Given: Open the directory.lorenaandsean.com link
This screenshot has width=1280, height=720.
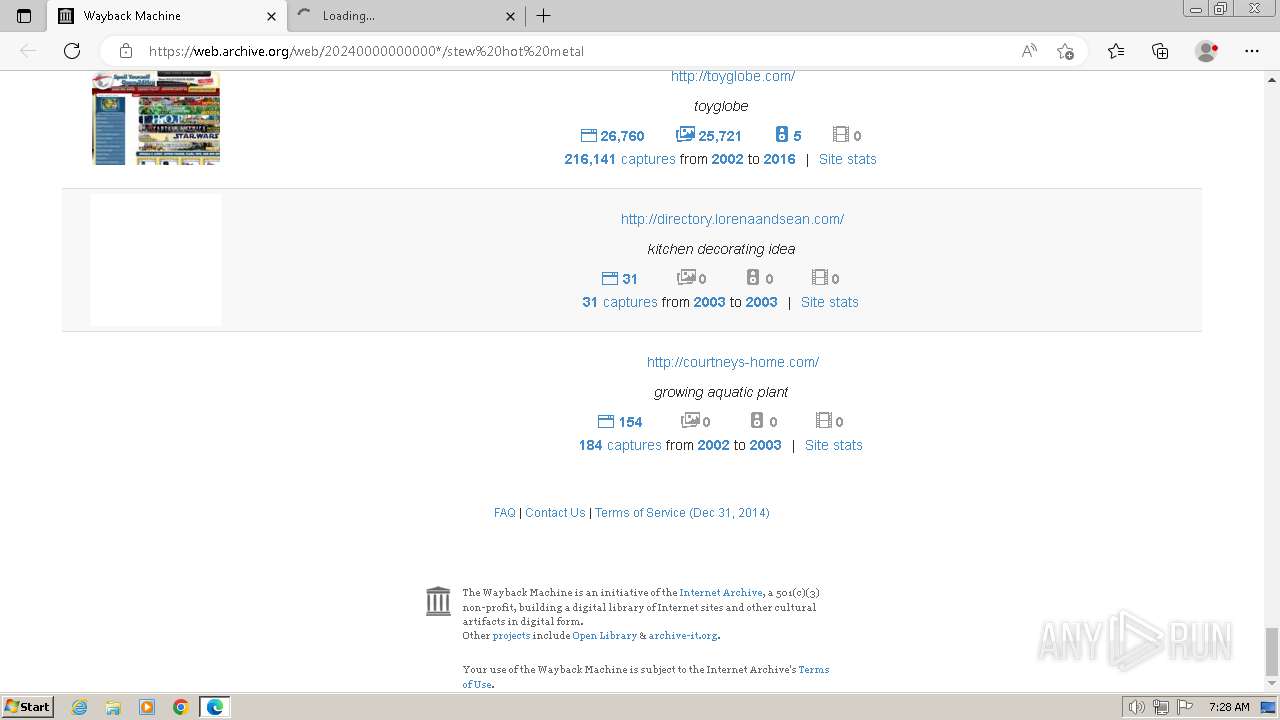Looking at the screenshot, I should 732,219.
